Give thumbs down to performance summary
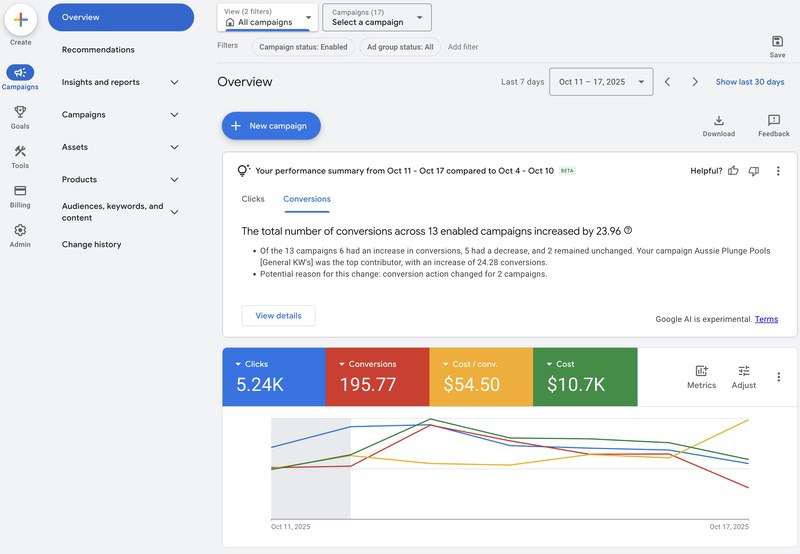The width and height of the screenshot is (800, 554). (754, 171)
